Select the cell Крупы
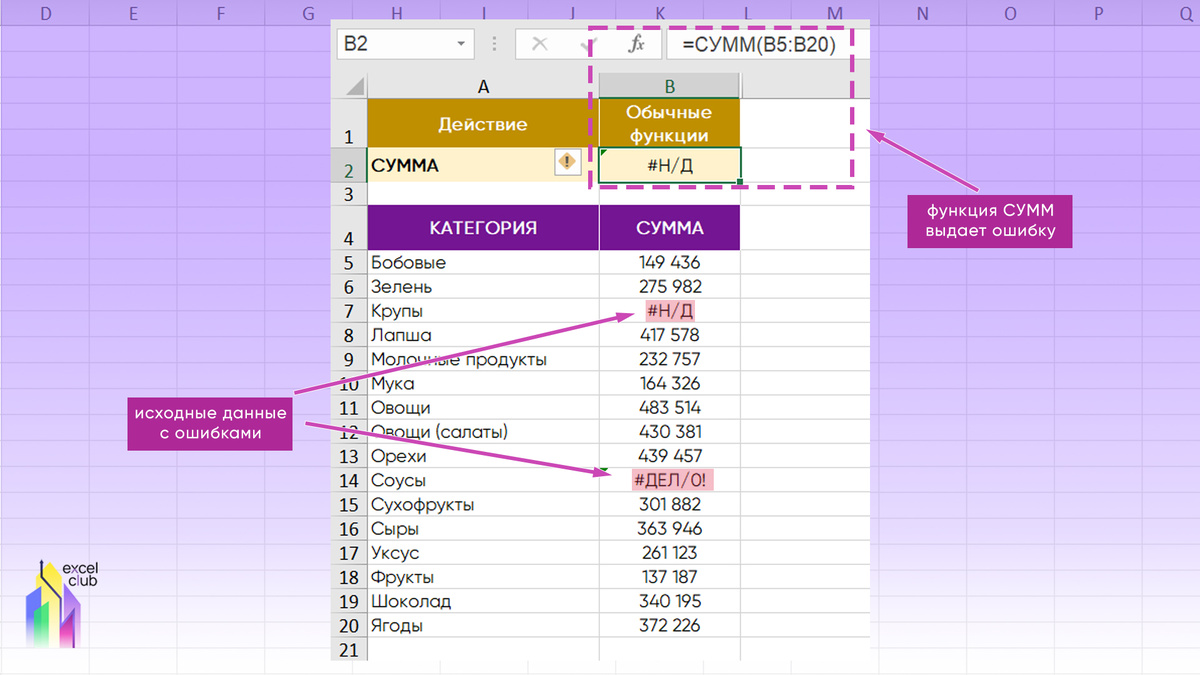The width and height of the screenshot is (1200, 675). point(483,311)
